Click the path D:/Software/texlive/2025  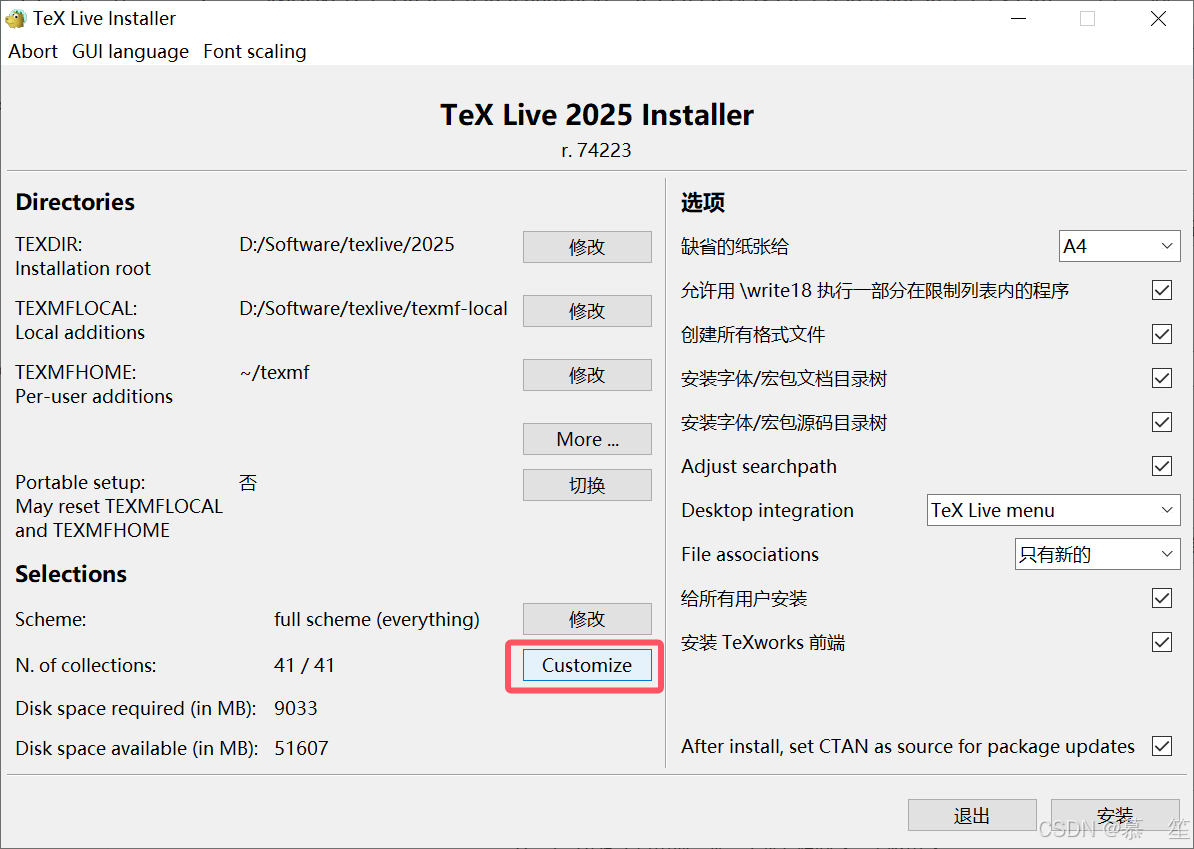pyautogui.click(x=346, y=244)
